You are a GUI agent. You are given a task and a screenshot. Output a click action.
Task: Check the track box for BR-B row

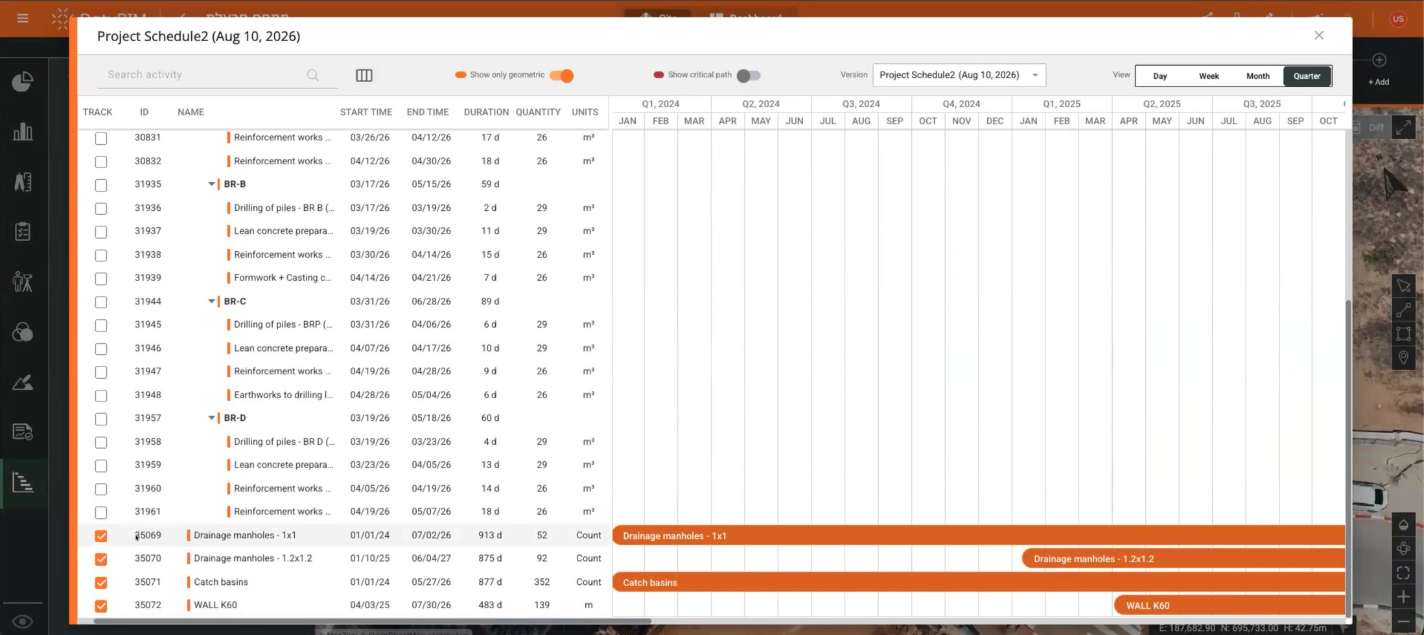(x=101, y=185)
